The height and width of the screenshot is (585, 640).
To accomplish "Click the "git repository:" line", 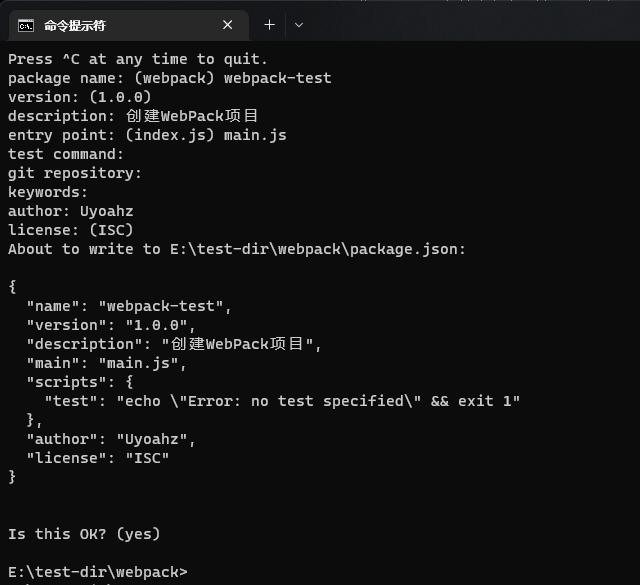I will pos(75,173).
